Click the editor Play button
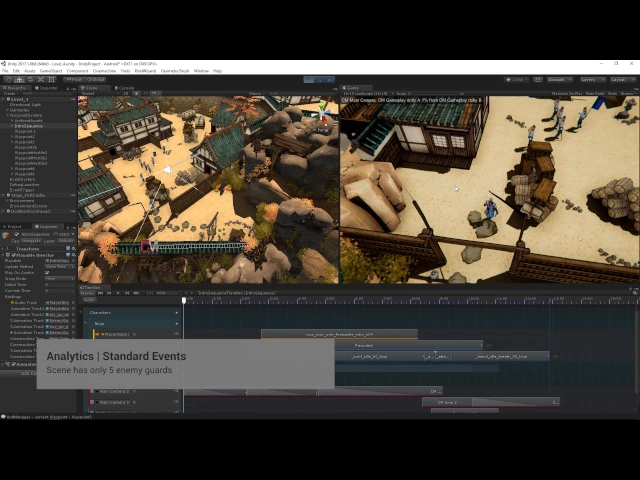The width and height of the screenshot is (640, 480). click(309, 80)
